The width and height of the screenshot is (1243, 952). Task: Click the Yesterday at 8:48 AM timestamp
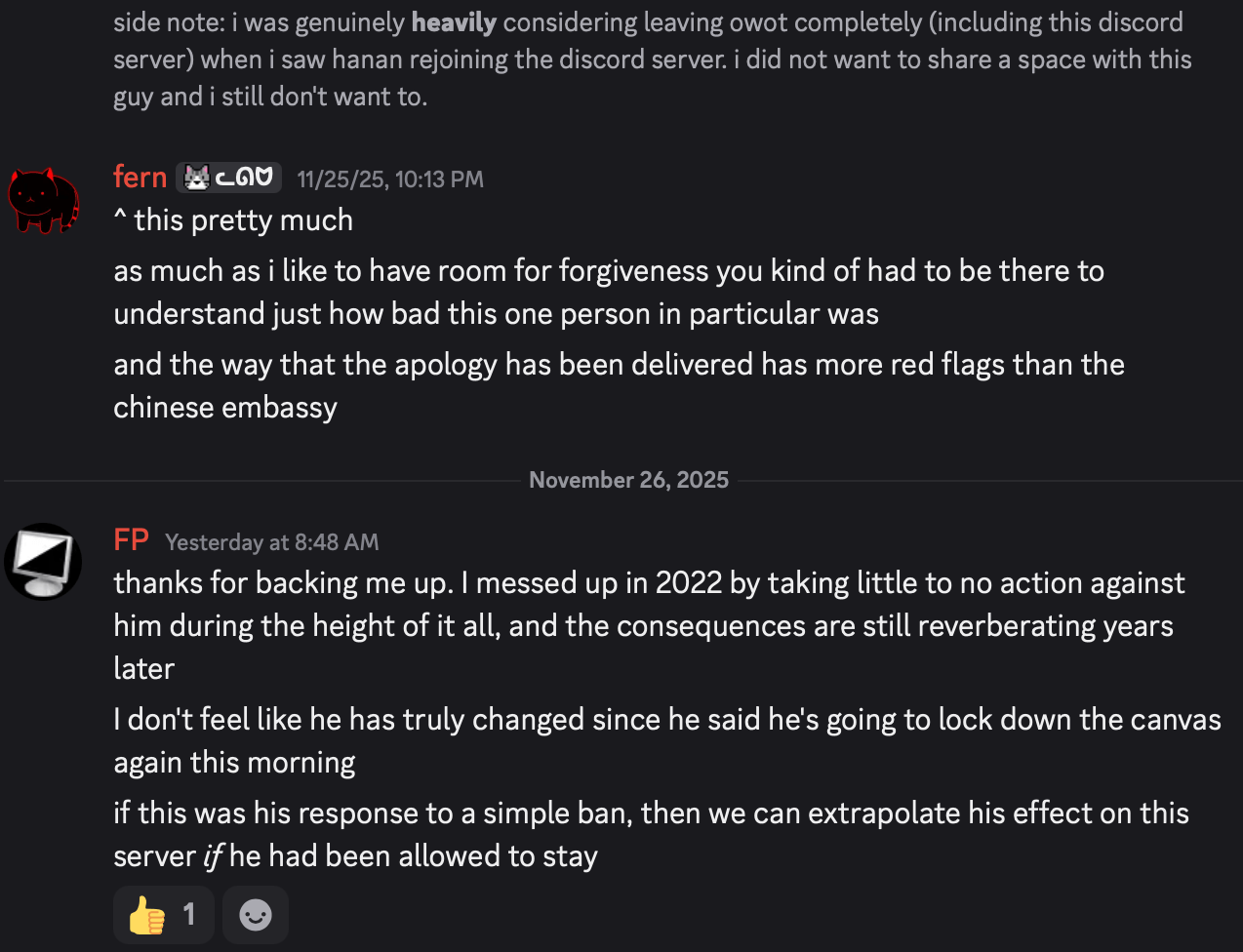pos(272,542)
